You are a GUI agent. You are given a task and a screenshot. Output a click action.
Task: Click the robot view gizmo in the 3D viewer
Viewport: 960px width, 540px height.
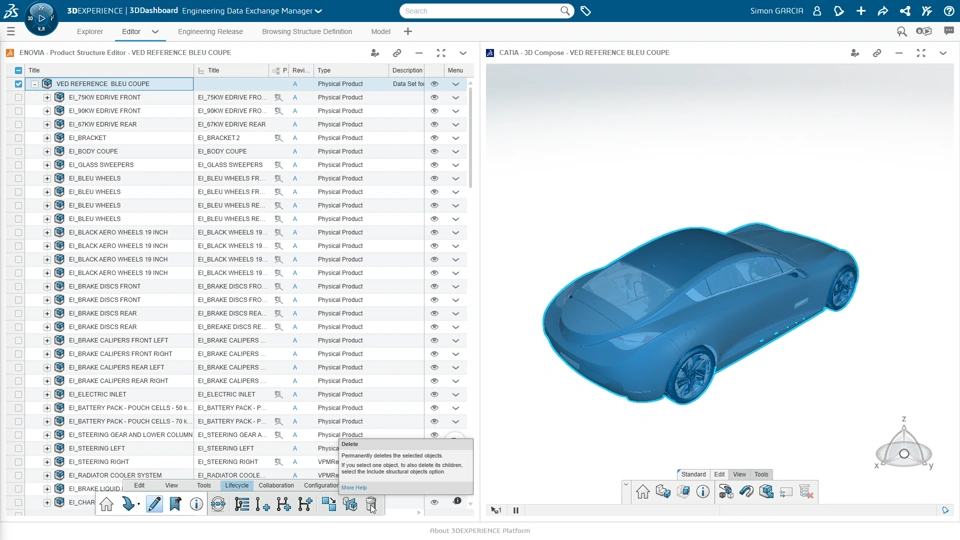[x=904, y=448]
